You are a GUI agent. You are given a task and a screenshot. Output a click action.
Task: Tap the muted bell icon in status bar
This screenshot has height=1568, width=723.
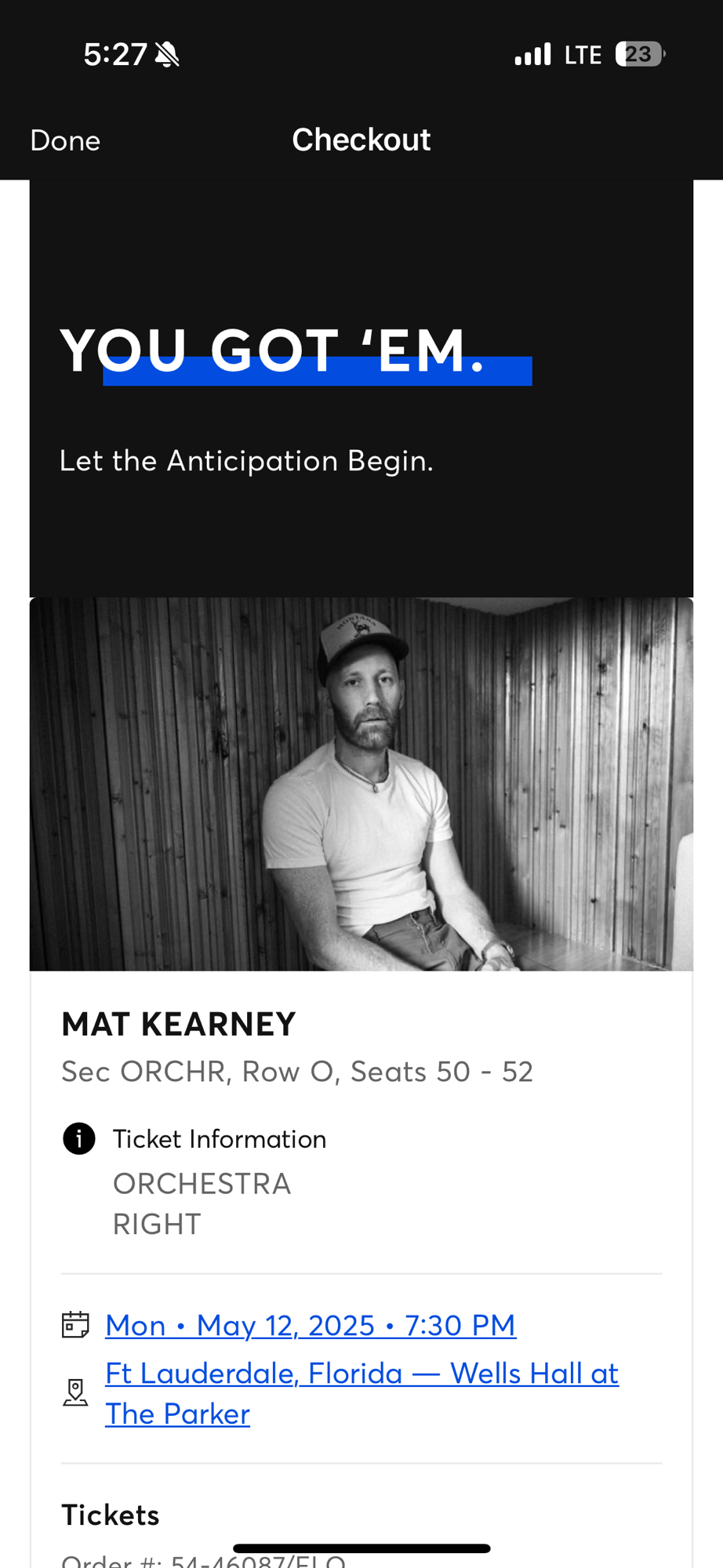tap(167, 55)
